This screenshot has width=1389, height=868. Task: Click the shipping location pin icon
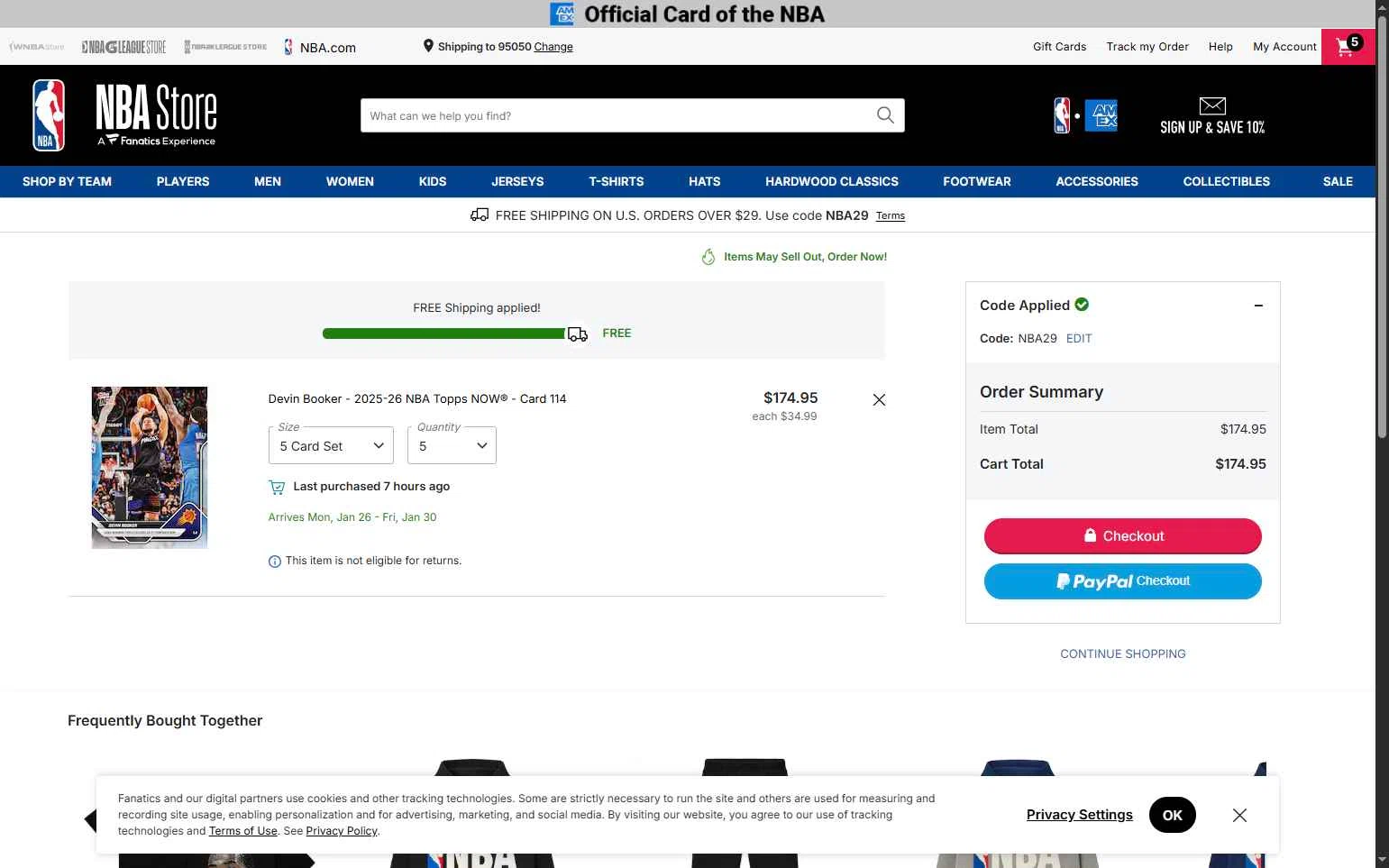(428, 46)
